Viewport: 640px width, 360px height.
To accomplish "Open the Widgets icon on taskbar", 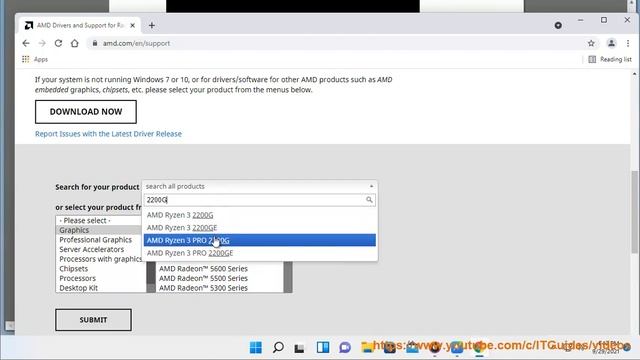I will tap(323, 347).
